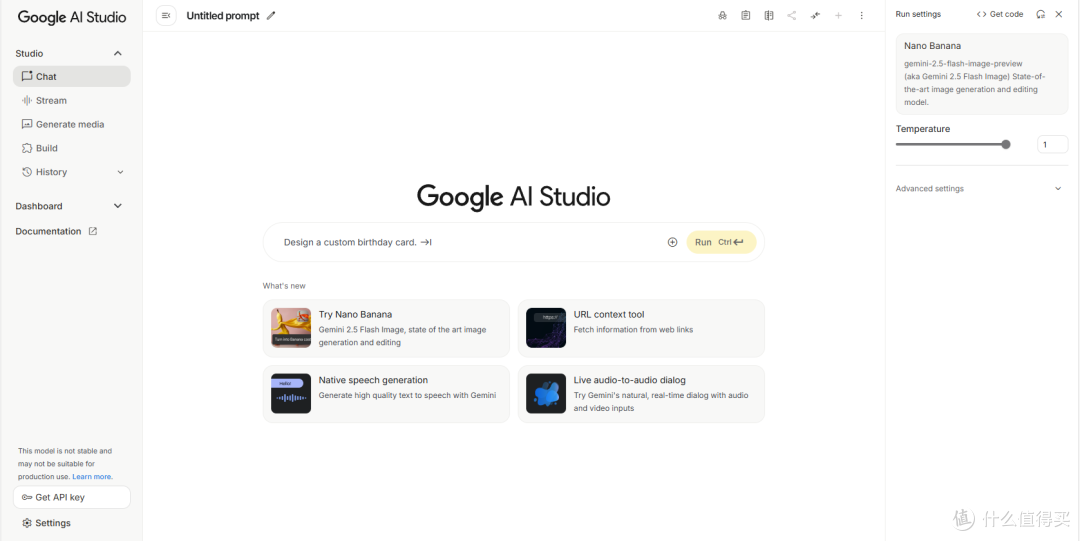The height and width of the screenshot is (541, 1080).
Task: Click the Get API key button
Action: pos(72,497)
